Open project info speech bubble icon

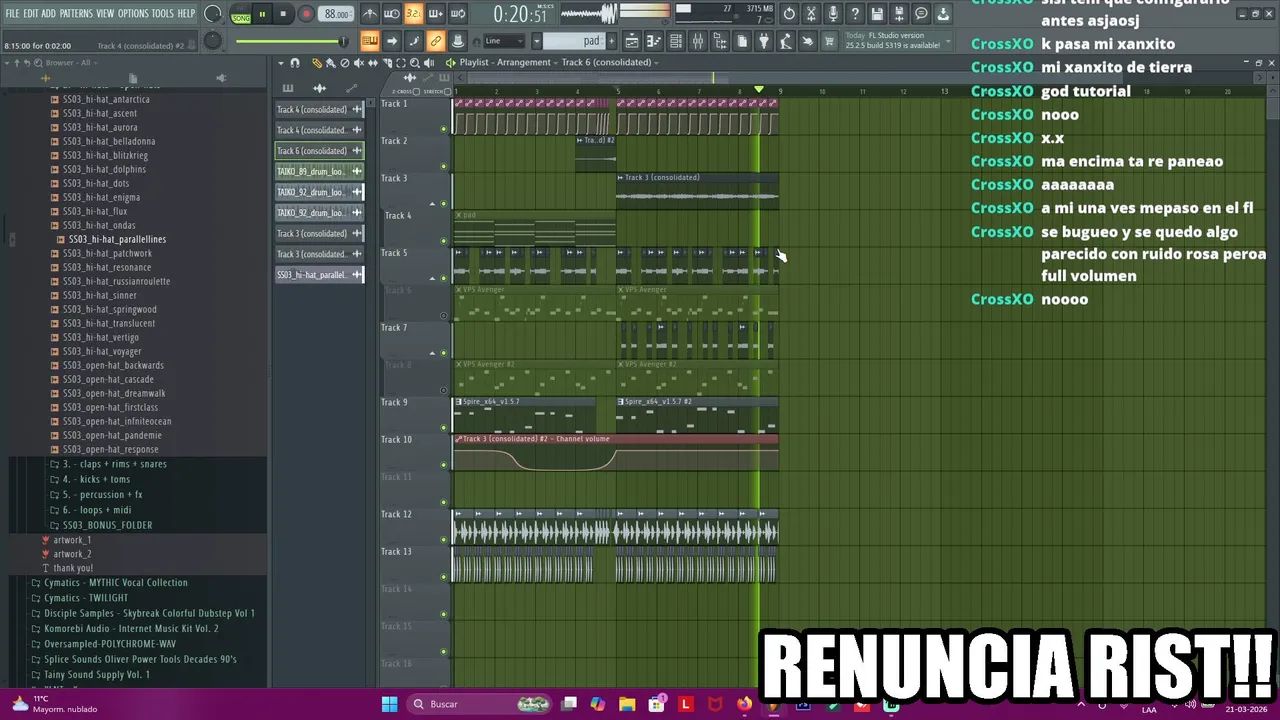[x=921, y=14]
